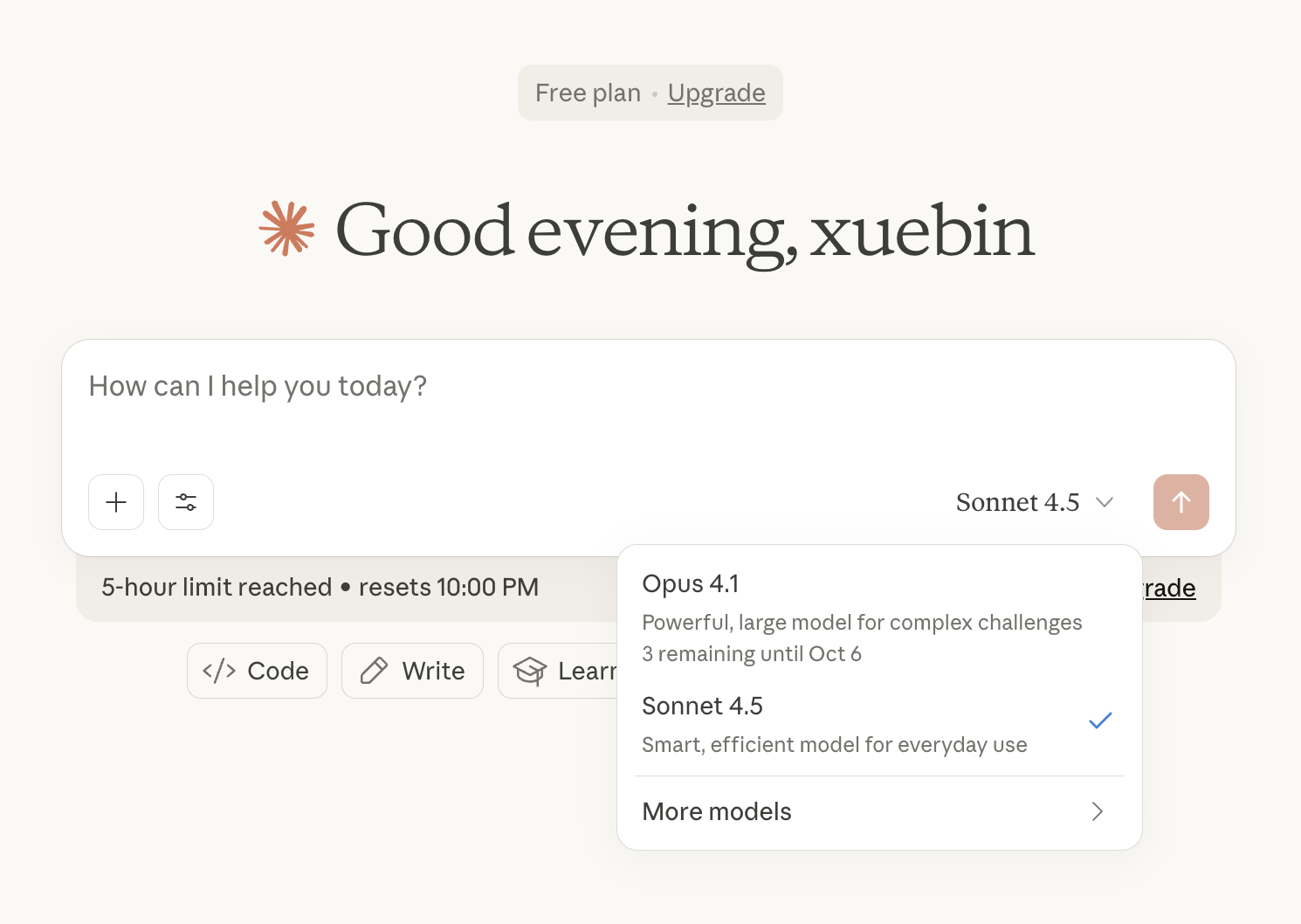Click the 'Free plan' label

[588, 93]
